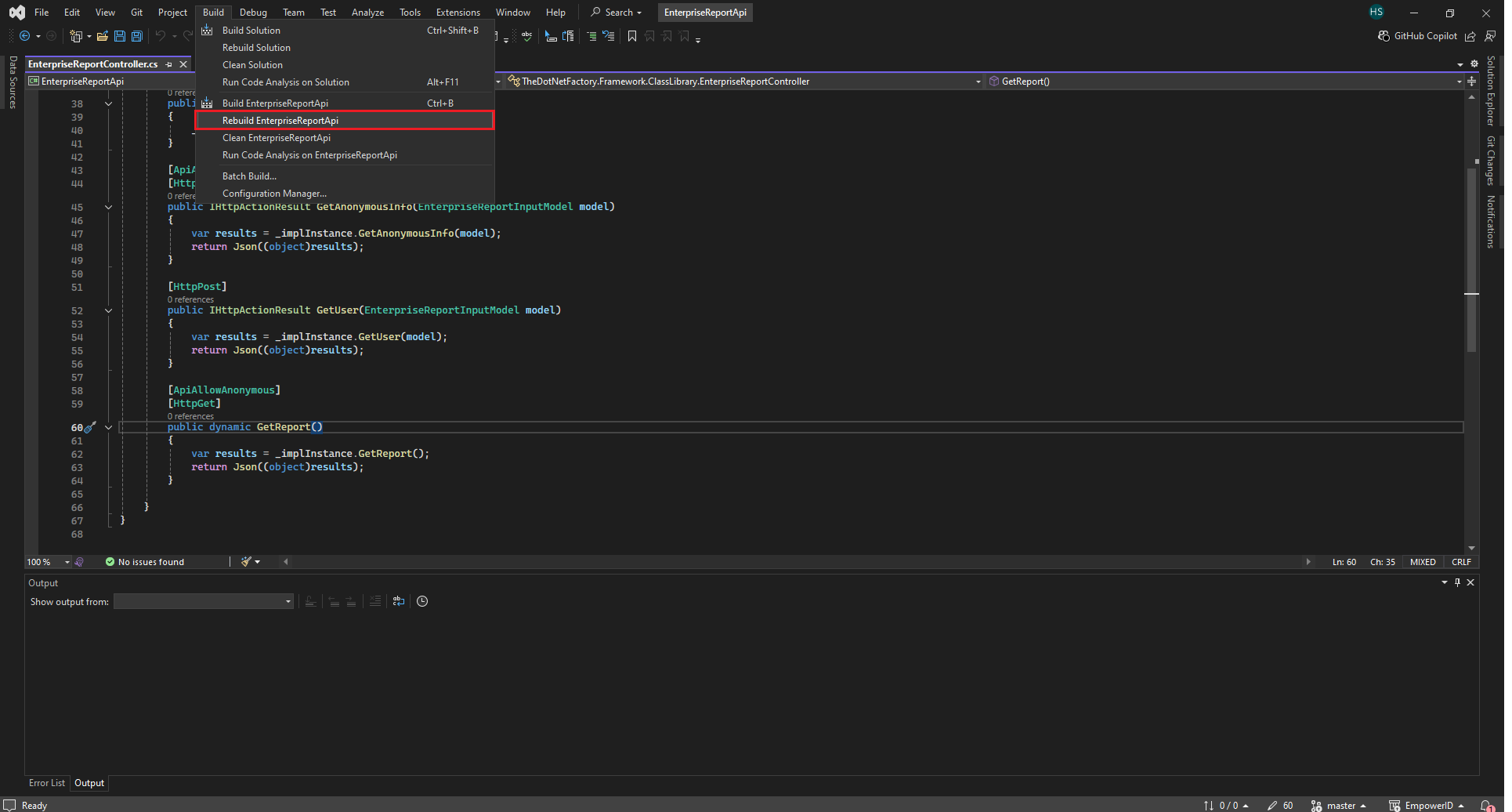This screenshot has width=1512, height=812.
Task: Select Build EnterpriseReportApi menu item
Action: 345,103
